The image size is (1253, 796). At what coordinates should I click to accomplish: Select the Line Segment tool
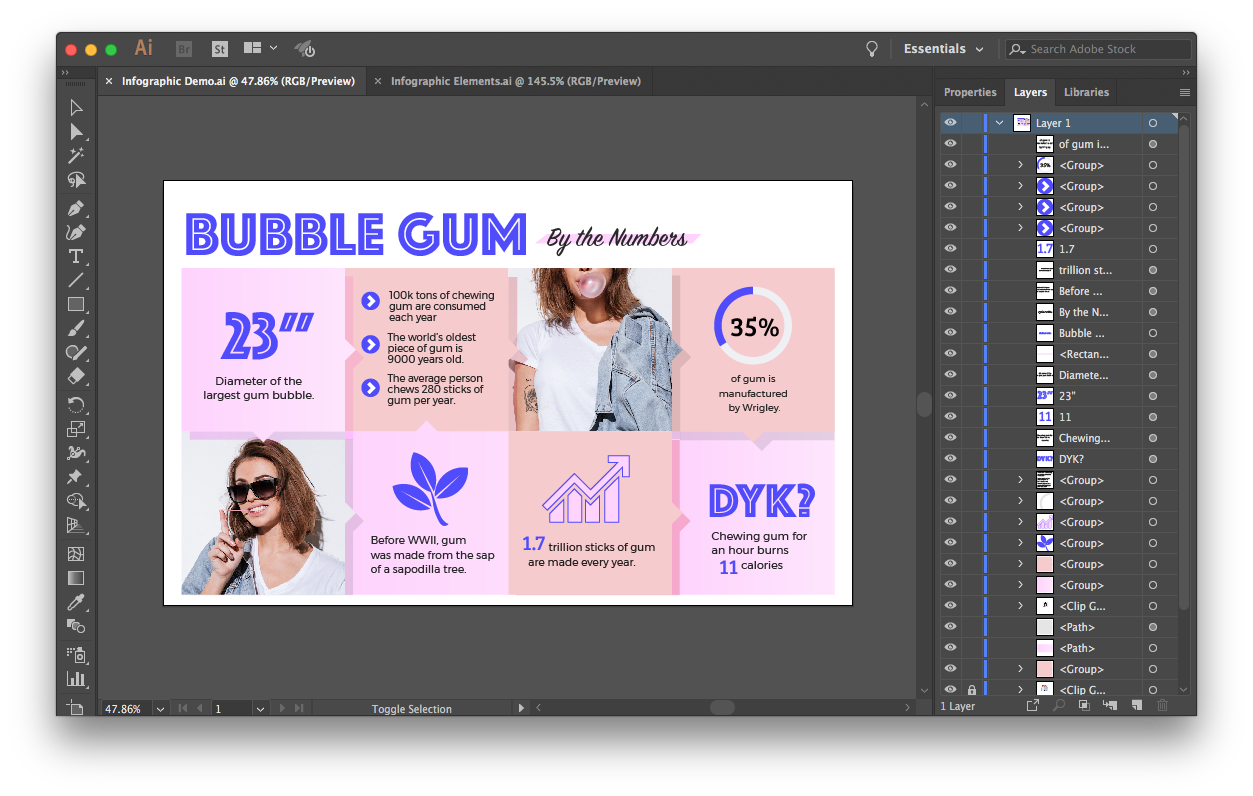click(76, 280)
